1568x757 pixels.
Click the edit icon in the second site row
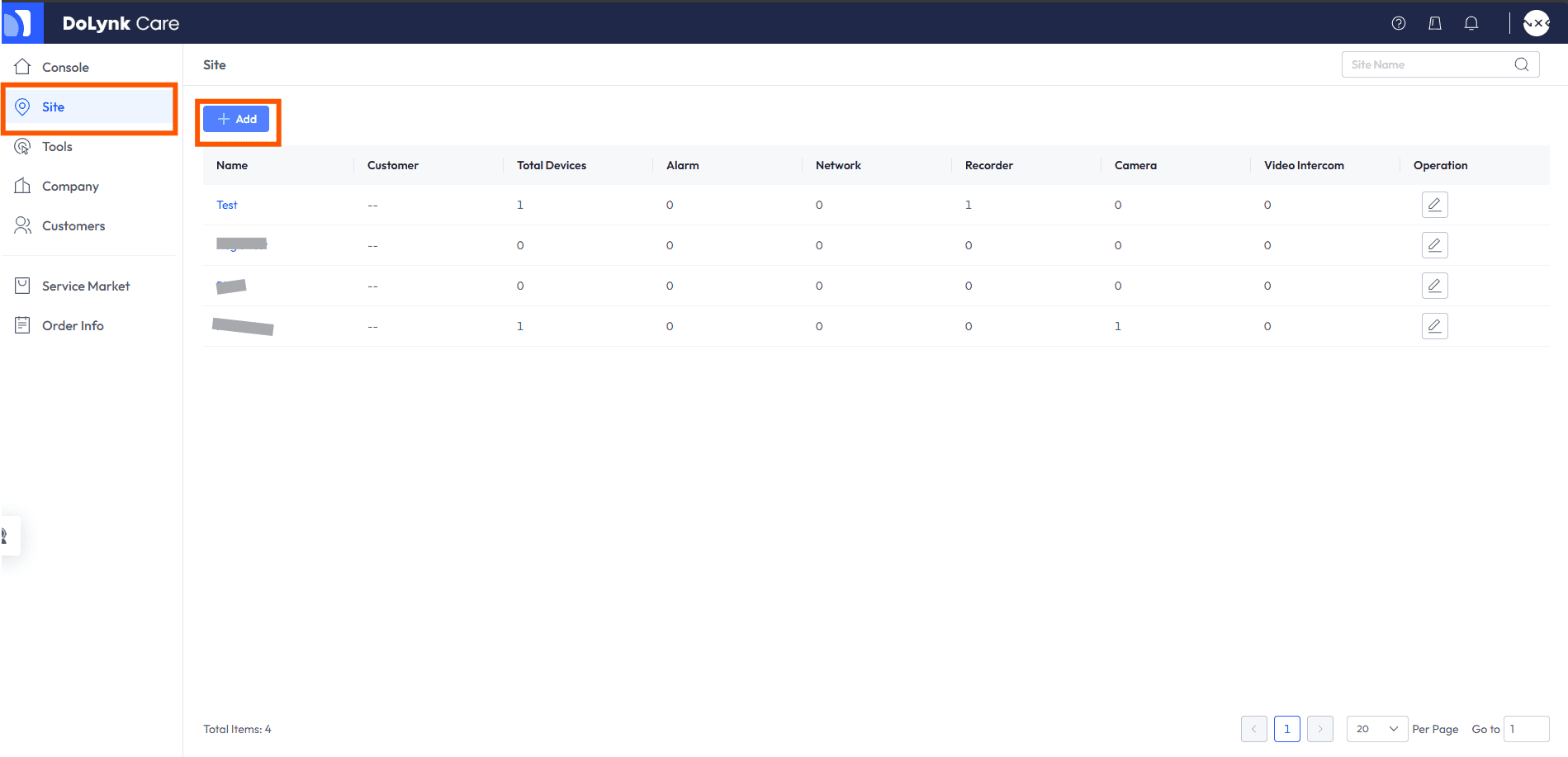tap(1434, 245)
